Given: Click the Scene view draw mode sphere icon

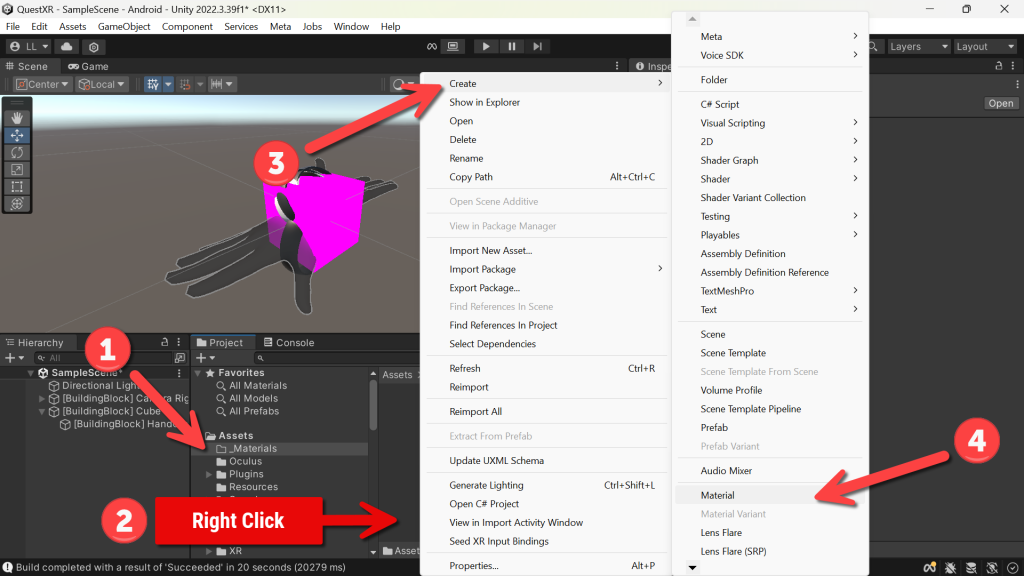Looking at the screenshot, I should [398, 84].
